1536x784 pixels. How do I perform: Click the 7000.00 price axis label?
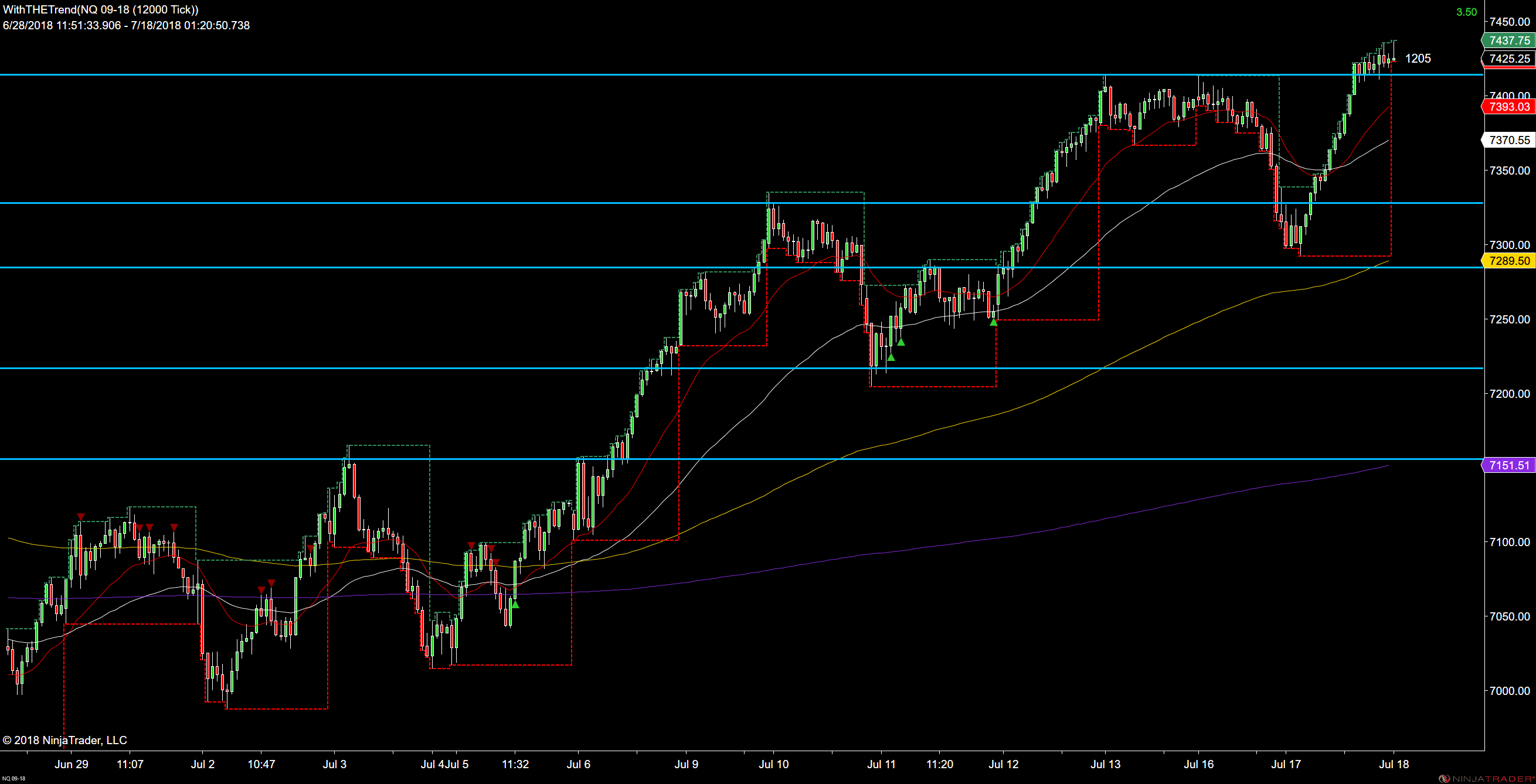tap(1509, 691)
